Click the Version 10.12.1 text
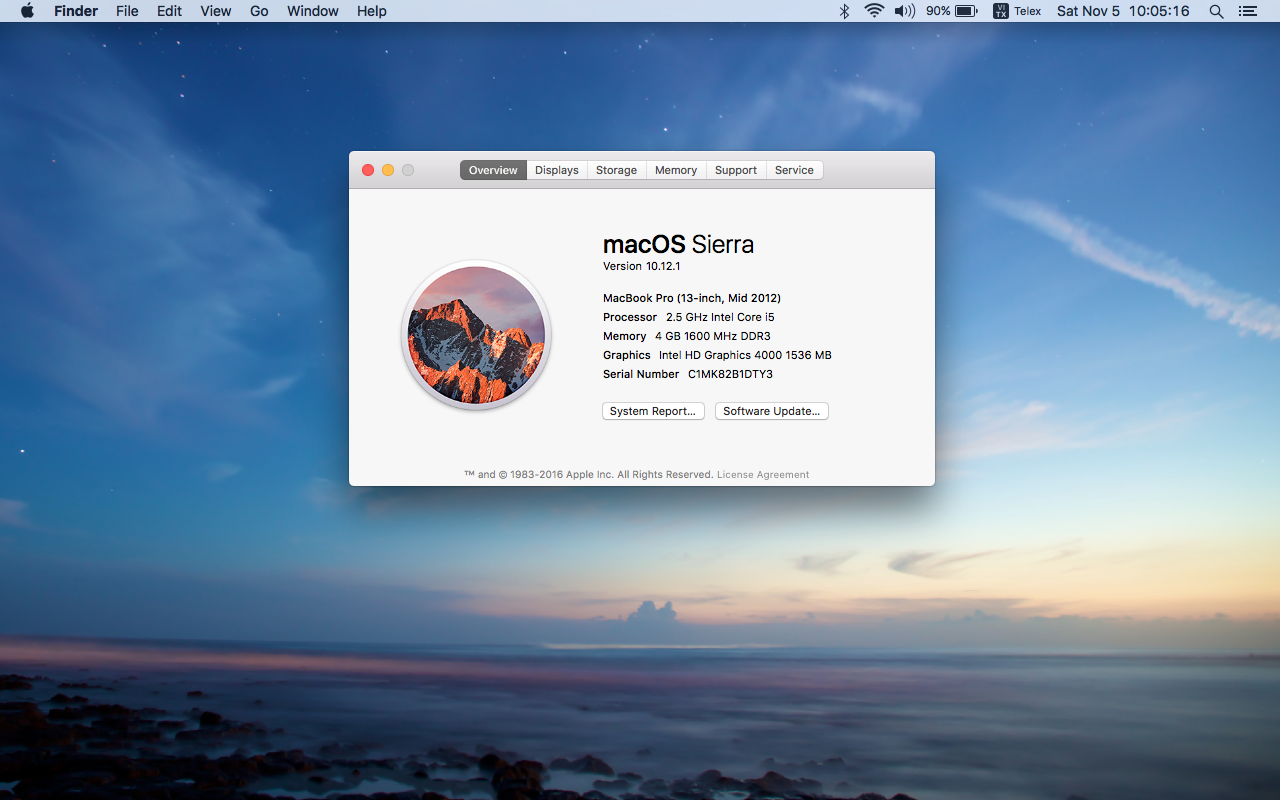This screenshot has height=800, width=1280. [x=641, y=266]
